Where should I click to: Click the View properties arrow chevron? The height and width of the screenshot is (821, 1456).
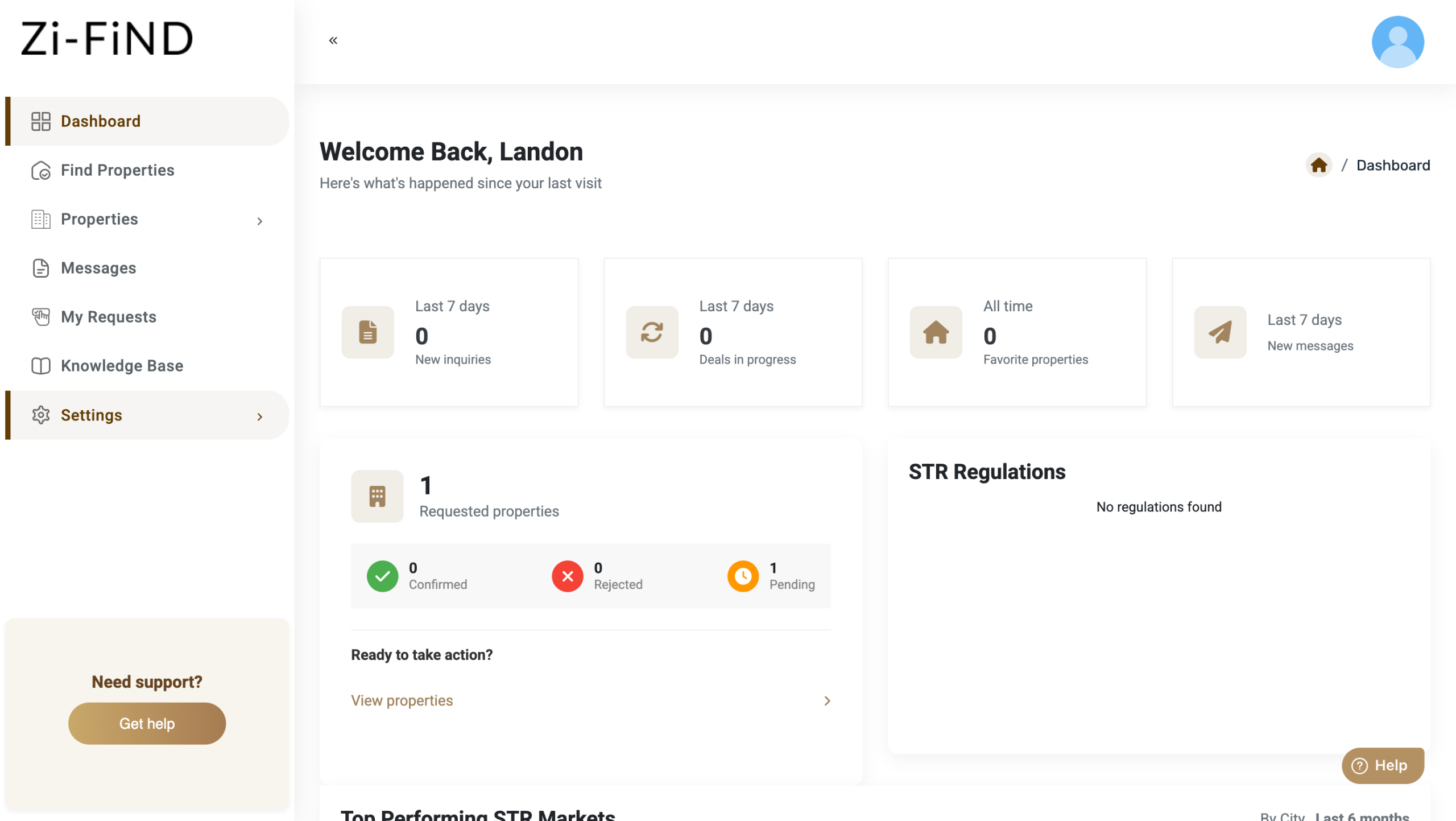[x=827, y=700]
